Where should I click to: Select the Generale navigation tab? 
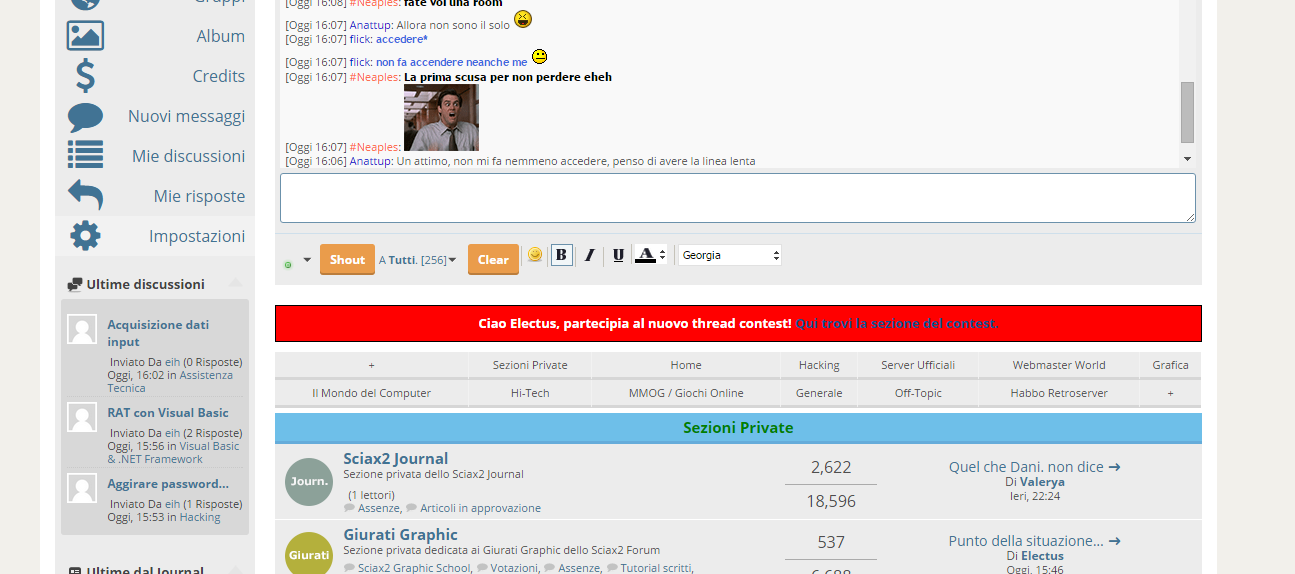tap(819, 393)
